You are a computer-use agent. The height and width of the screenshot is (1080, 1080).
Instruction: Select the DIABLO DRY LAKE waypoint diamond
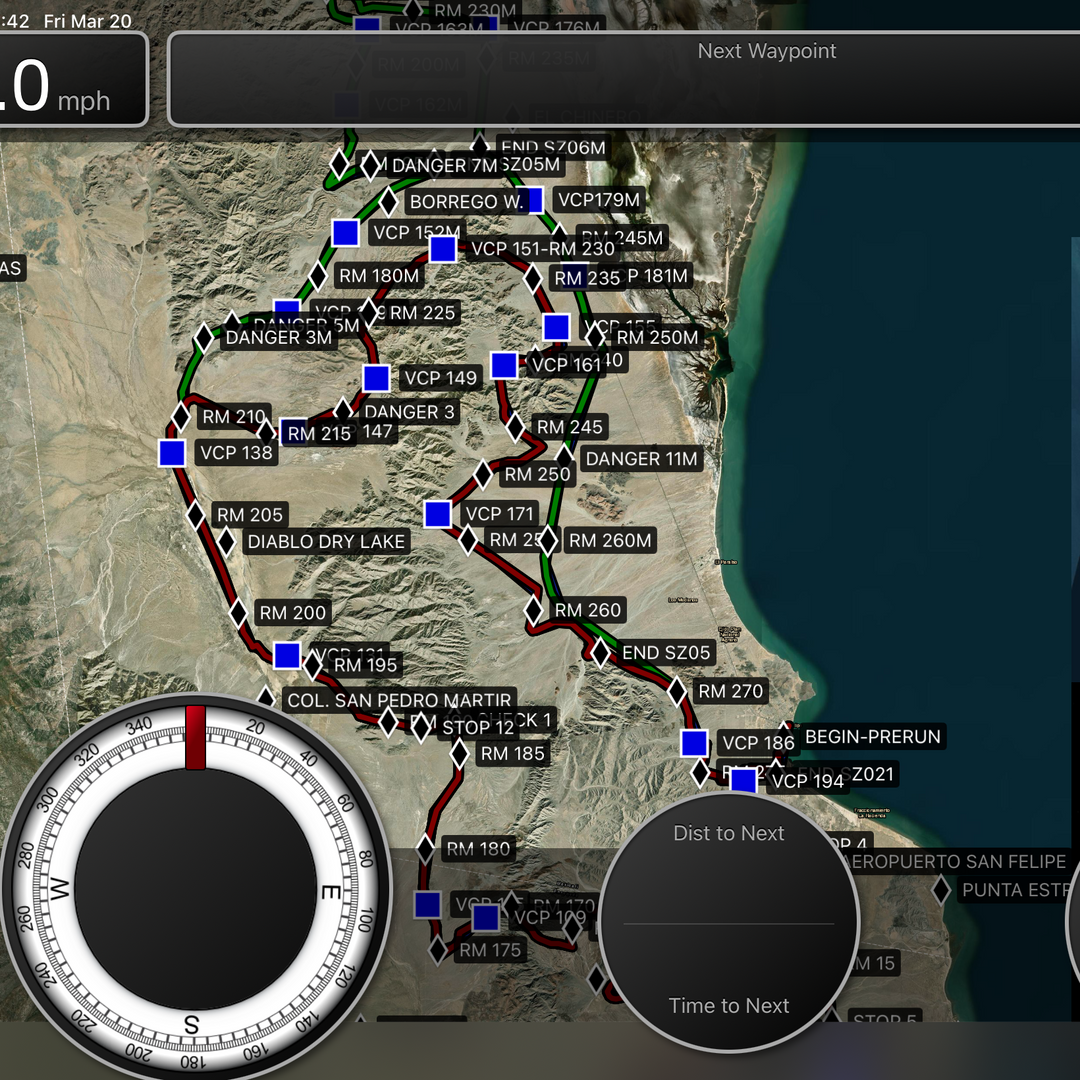click(x=226, y=541)
